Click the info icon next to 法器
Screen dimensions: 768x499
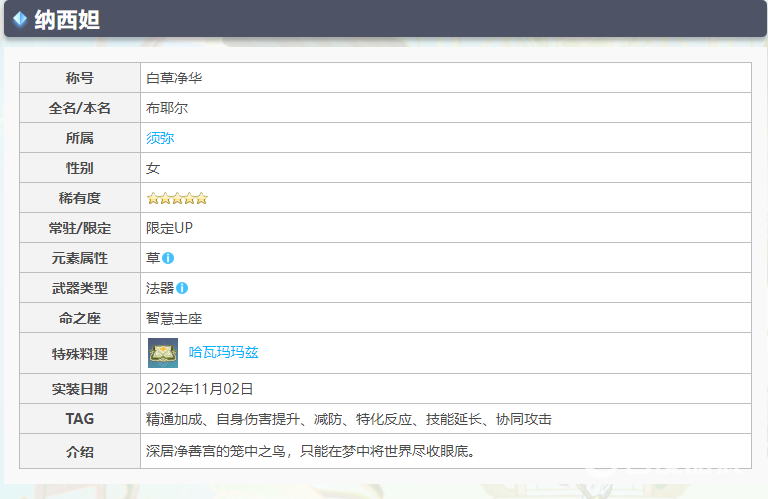coord(182,288)
